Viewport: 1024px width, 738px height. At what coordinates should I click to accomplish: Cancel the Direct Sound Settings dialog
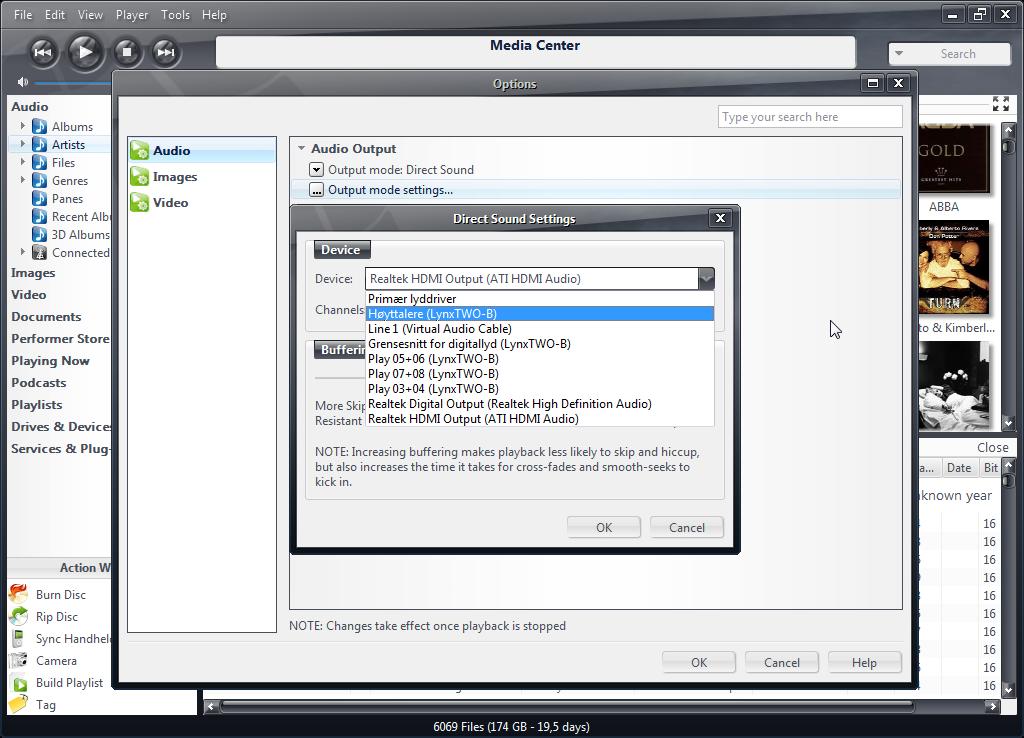[x=687, y=528]
